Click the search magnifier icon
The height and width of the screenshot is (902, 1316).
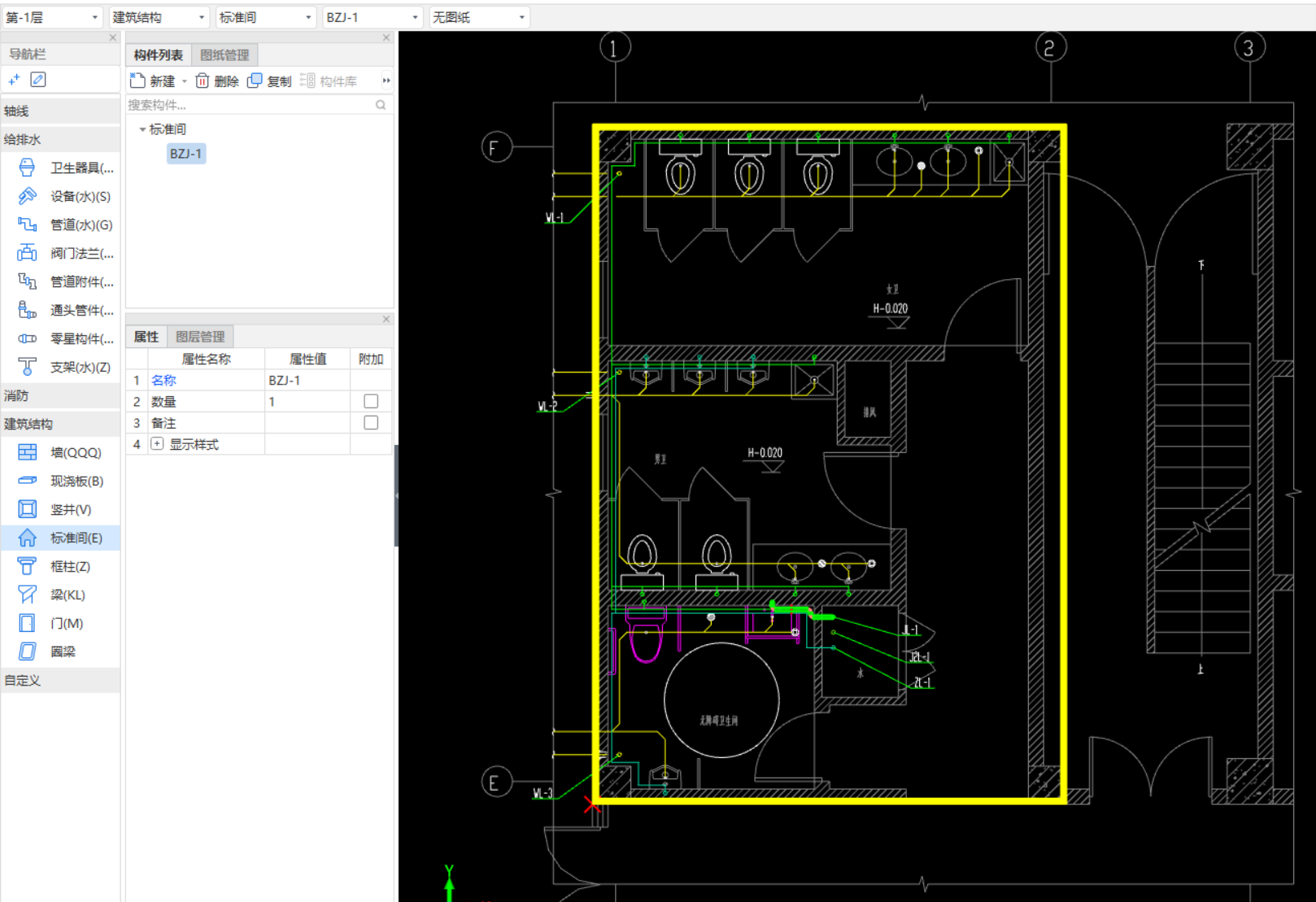pyautogui.click(x=381, y=105)
